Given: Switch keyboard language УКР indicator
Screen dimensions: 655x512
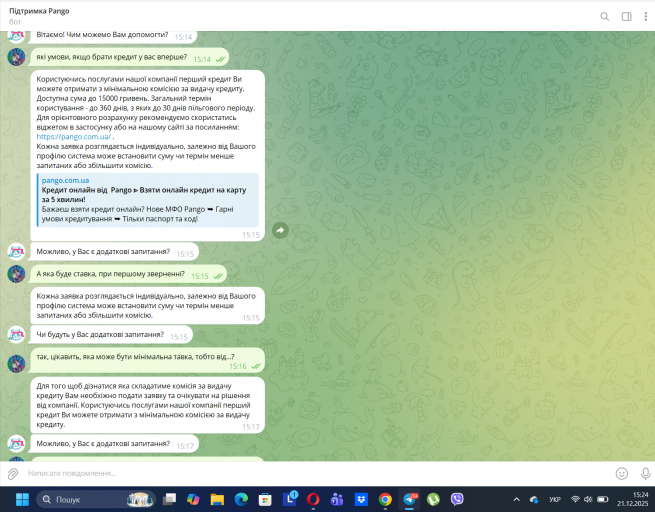Looking at the screenshot, I should pos(554,499).
